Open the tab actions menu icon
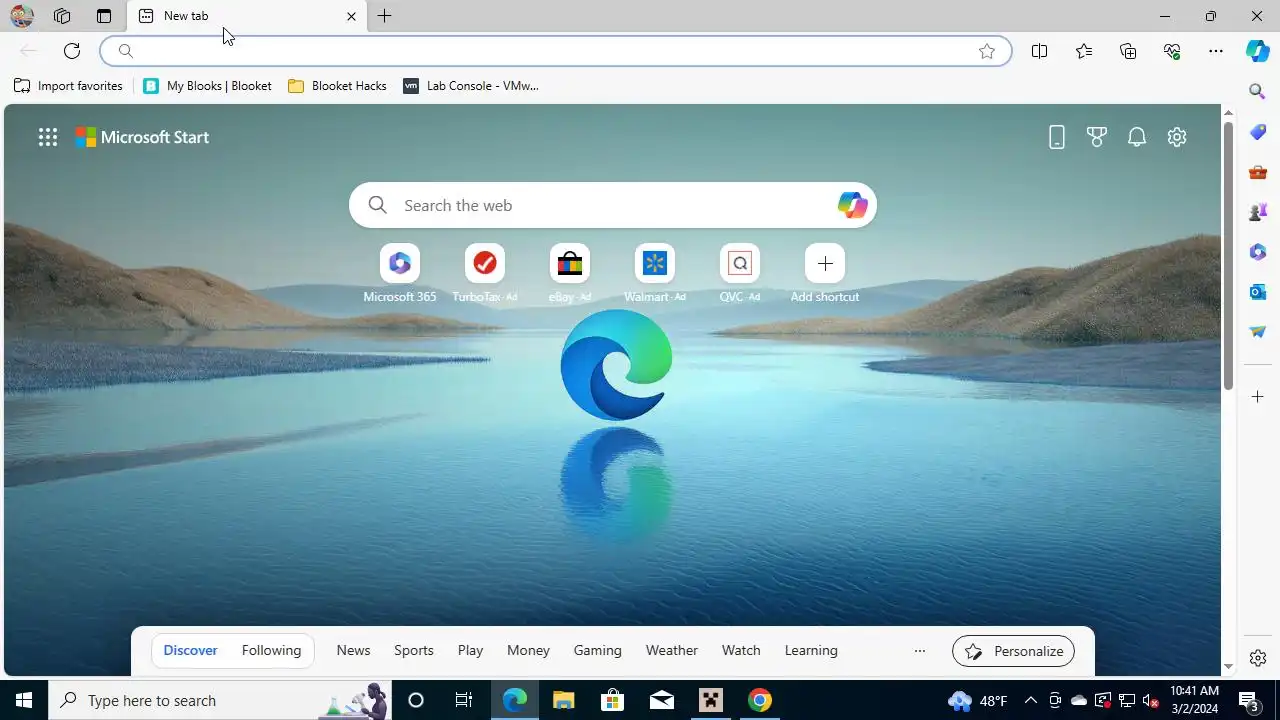The height and width of the screenshot is (720, 1280). (x=104, y=16)
